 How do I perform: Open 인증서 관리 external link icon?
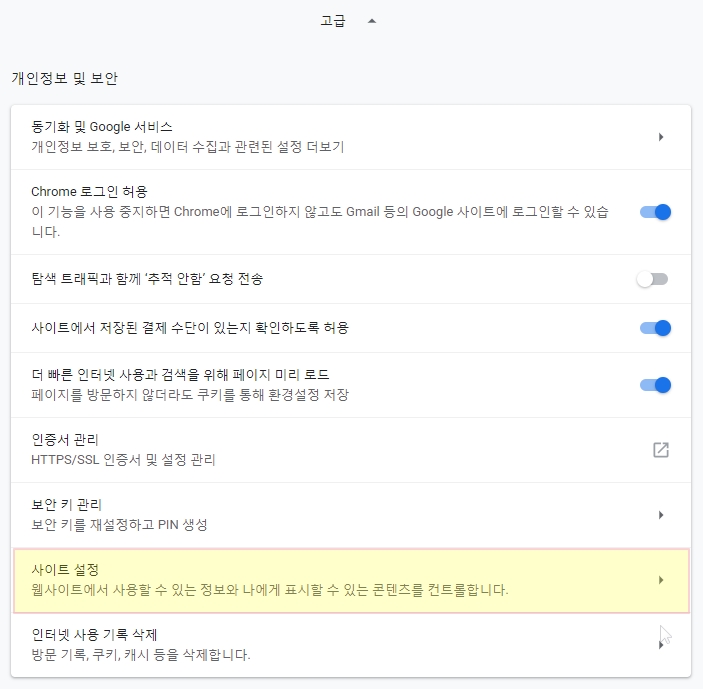[661, 450]
